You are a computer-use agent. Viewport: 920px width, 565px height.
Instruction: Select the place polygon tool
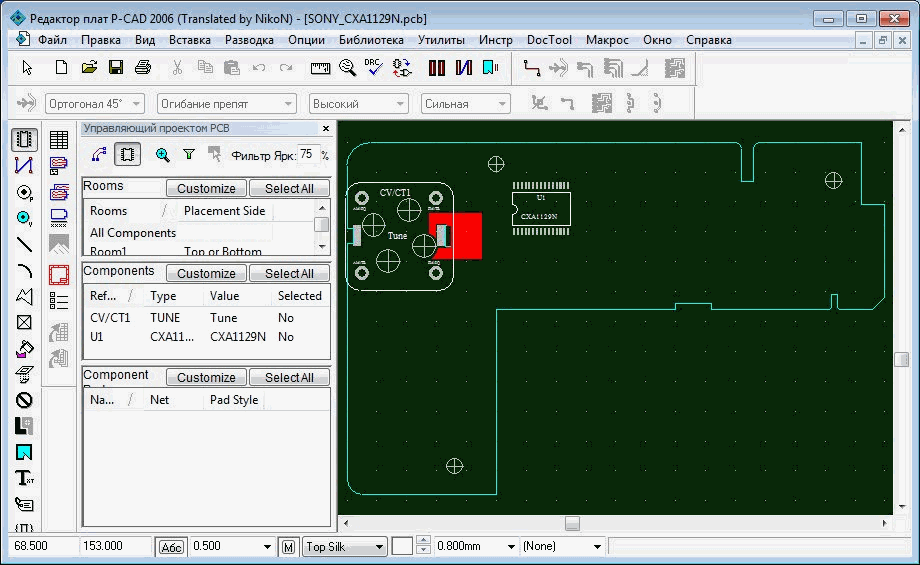[24, 296]
